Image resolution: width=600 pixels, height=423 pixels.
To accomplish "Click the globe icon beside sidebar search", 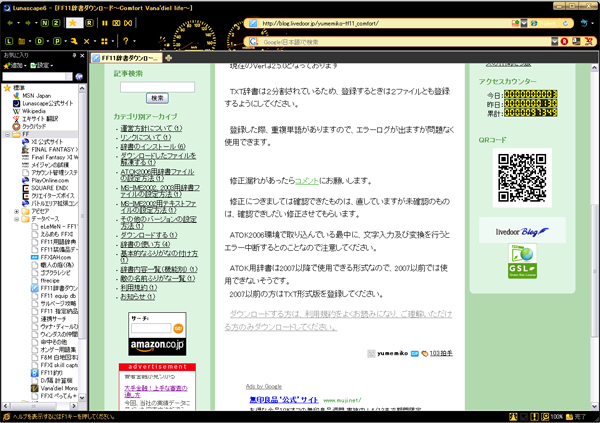I will (79, 77).
